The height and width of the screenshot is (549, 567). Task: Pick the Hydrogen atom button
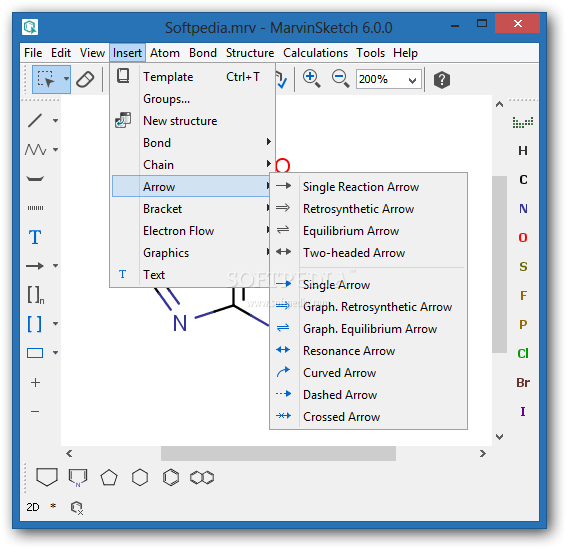coord(523,151)
